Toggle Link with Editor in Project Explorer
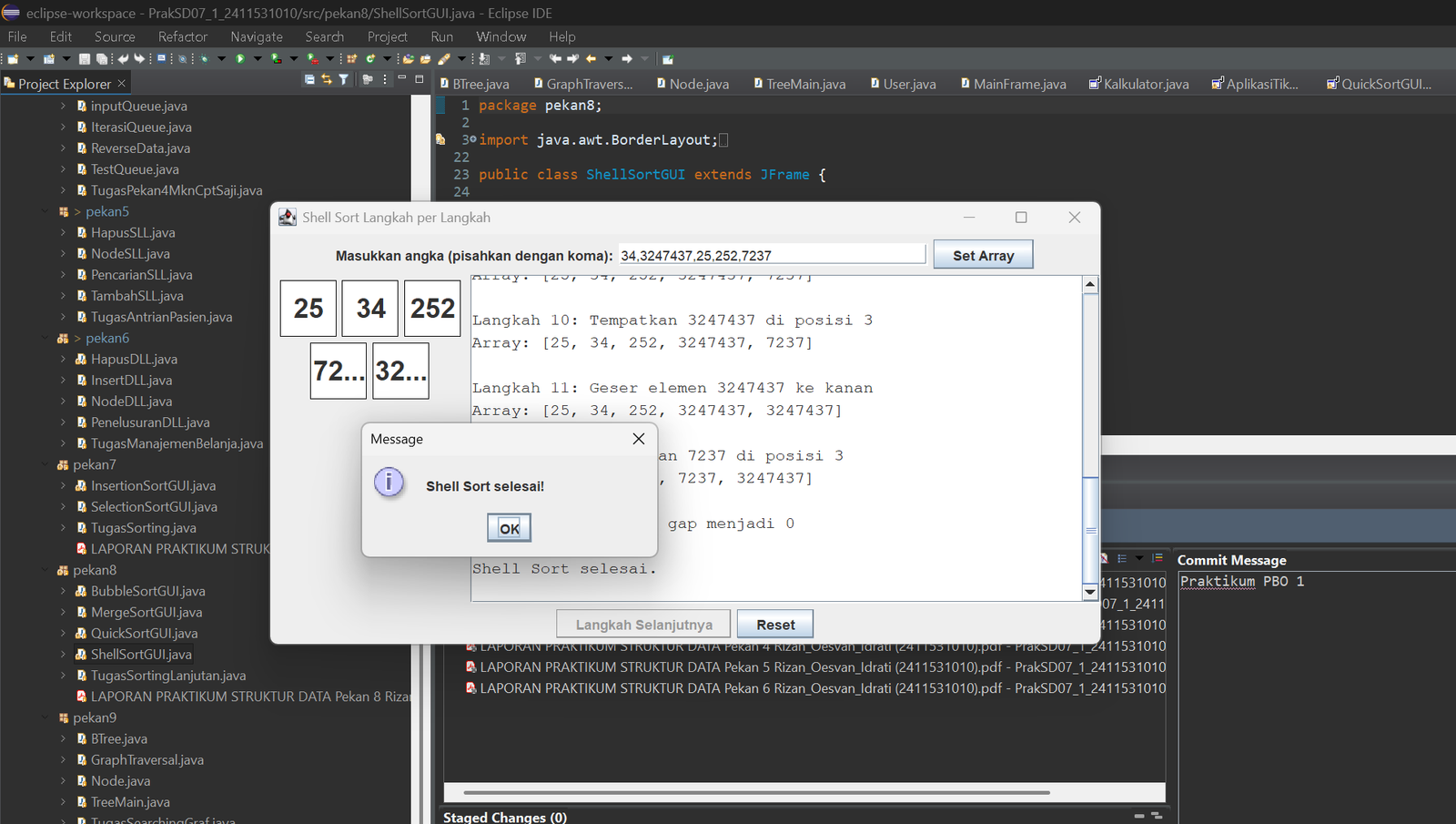Viewport: 1456px width, 824px height. click(x=326, y=80)
